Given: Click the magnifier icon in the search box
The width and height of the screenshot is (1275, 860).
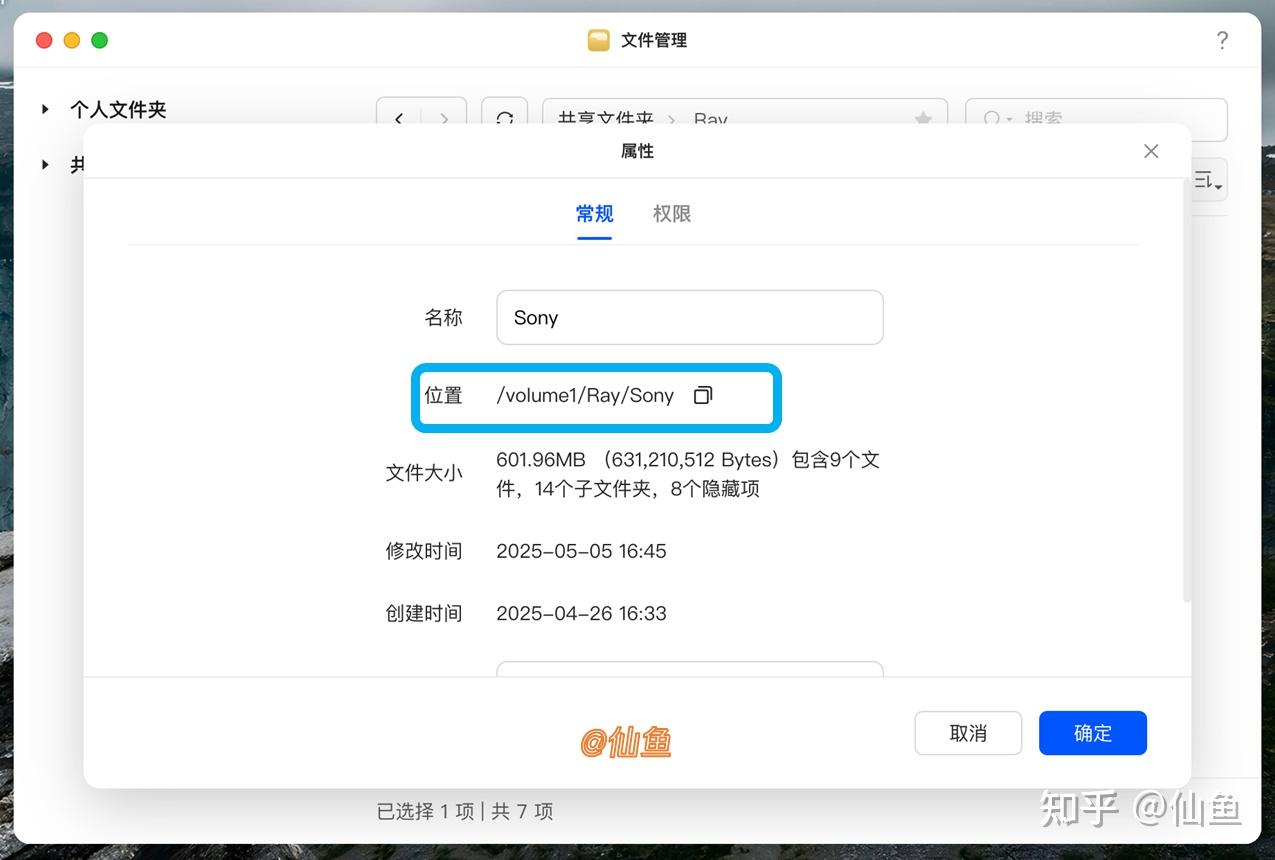Looking at the screenshot, I should click(991, 119).
